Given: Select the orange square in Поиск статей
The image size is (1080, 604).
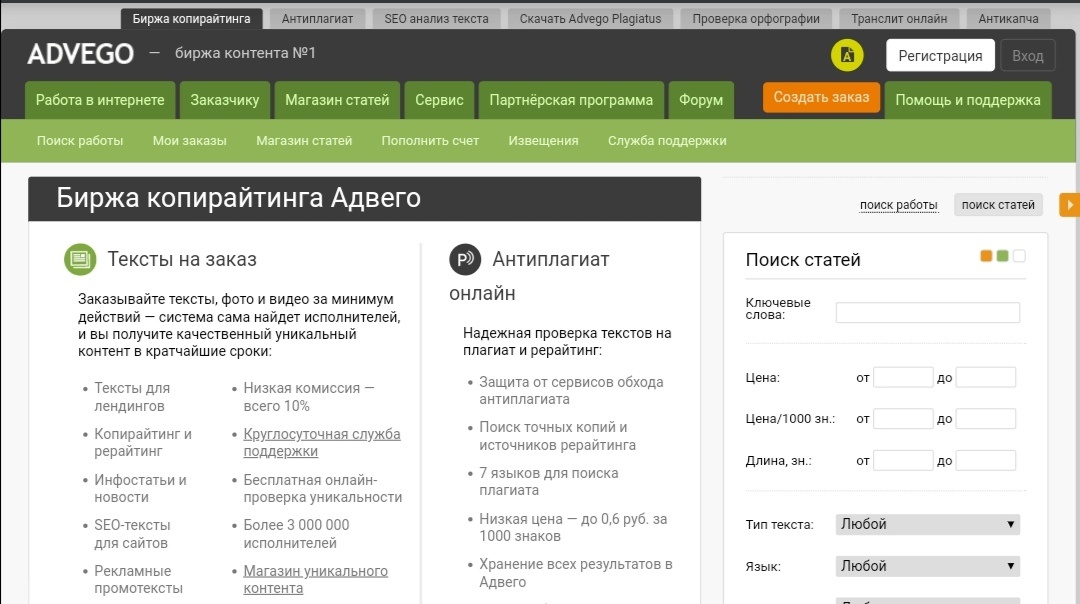Looking at the screenshot, I should (x=986, y=256).
